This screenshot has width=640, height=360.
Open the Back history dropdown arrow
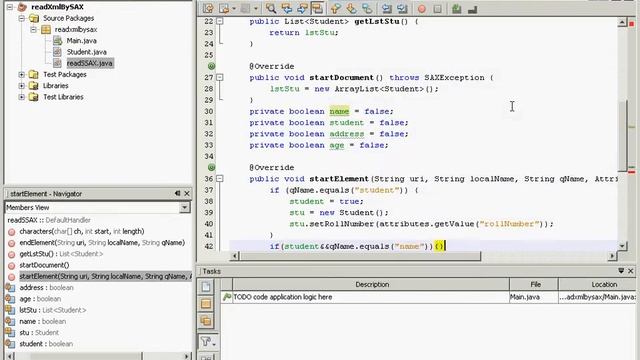[234, 9]
